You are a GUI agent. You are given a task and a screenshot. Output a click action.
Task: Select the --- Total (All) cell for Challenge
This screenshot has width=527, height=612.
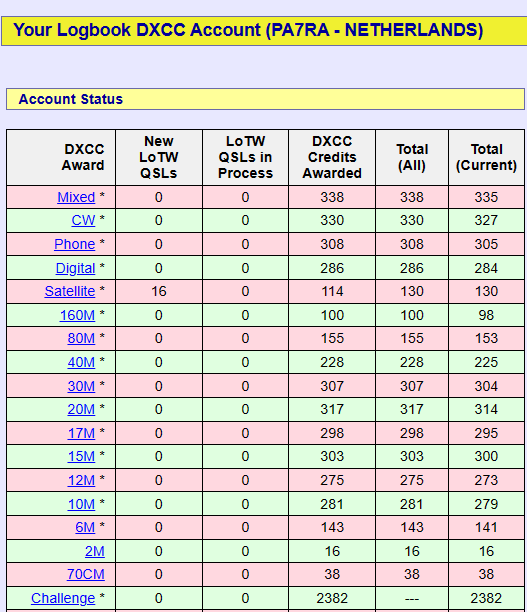click(x=412, y=598)
